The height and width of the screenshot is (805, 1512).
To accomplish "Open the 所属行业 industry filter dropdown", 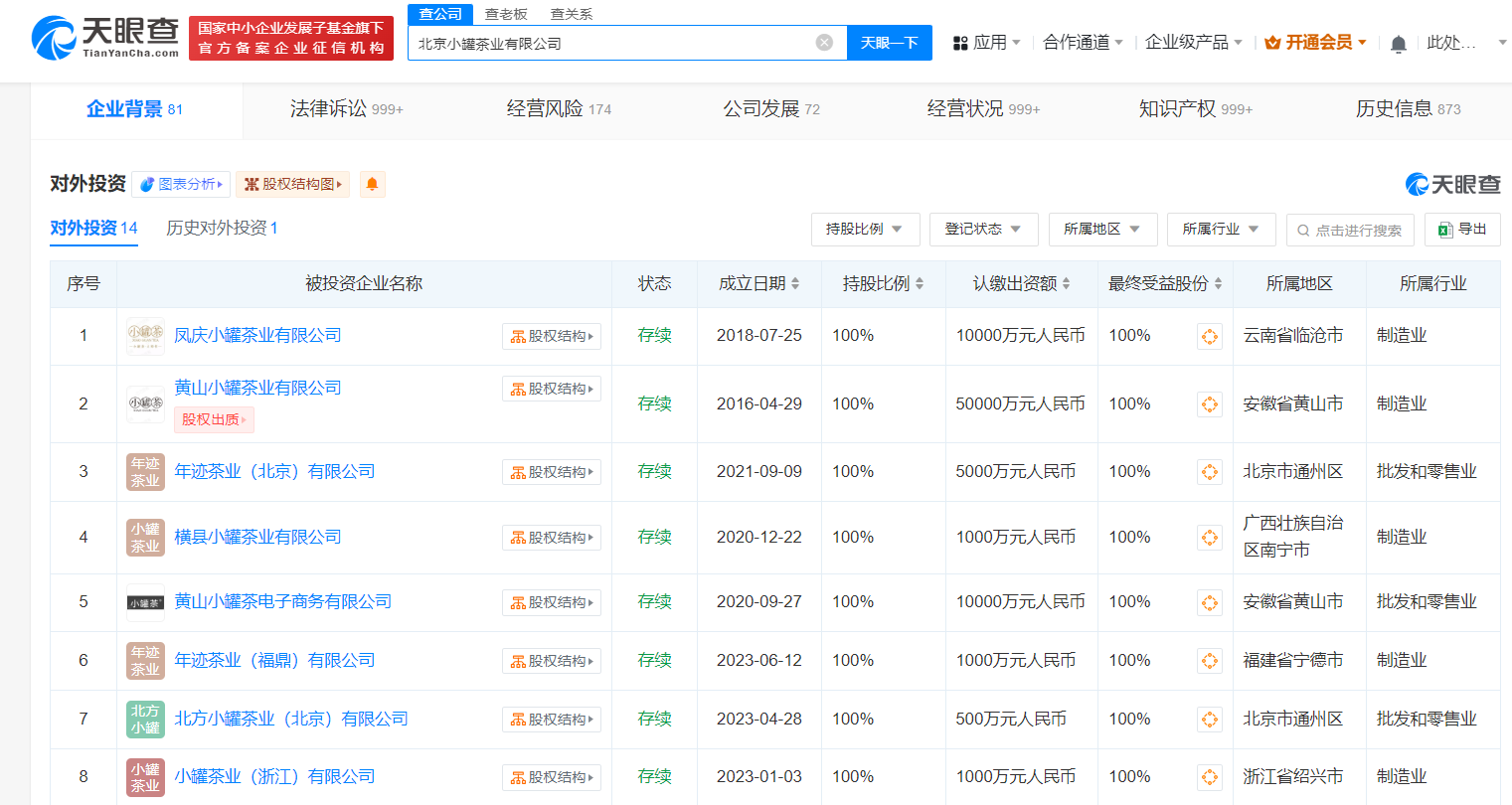I will click(1221, 229).
